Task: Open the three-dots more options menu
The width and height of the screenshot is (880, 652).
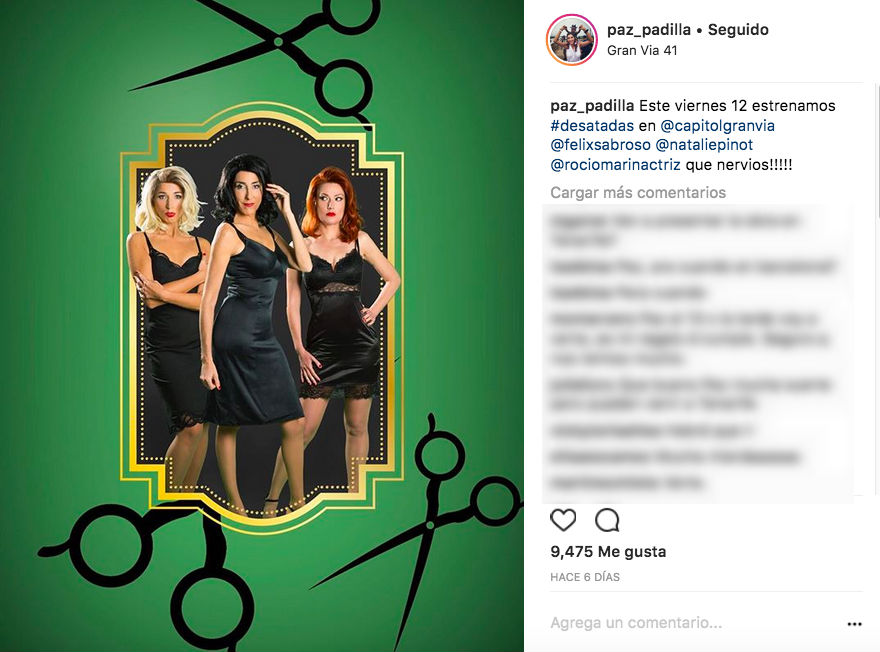Action: pos(854,624)
